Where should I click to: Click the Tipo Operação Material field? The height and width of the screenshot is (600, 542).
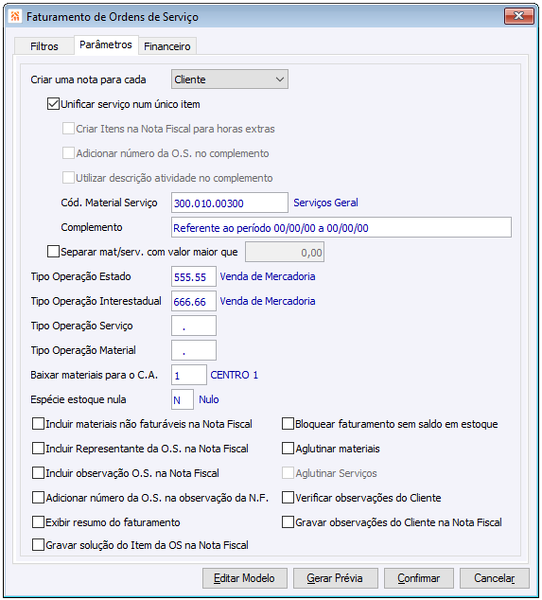194,351
